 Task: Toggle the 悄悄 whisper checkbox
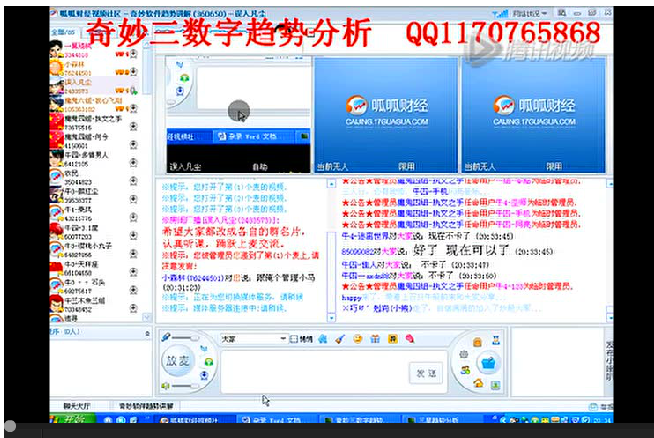[293, 339]
